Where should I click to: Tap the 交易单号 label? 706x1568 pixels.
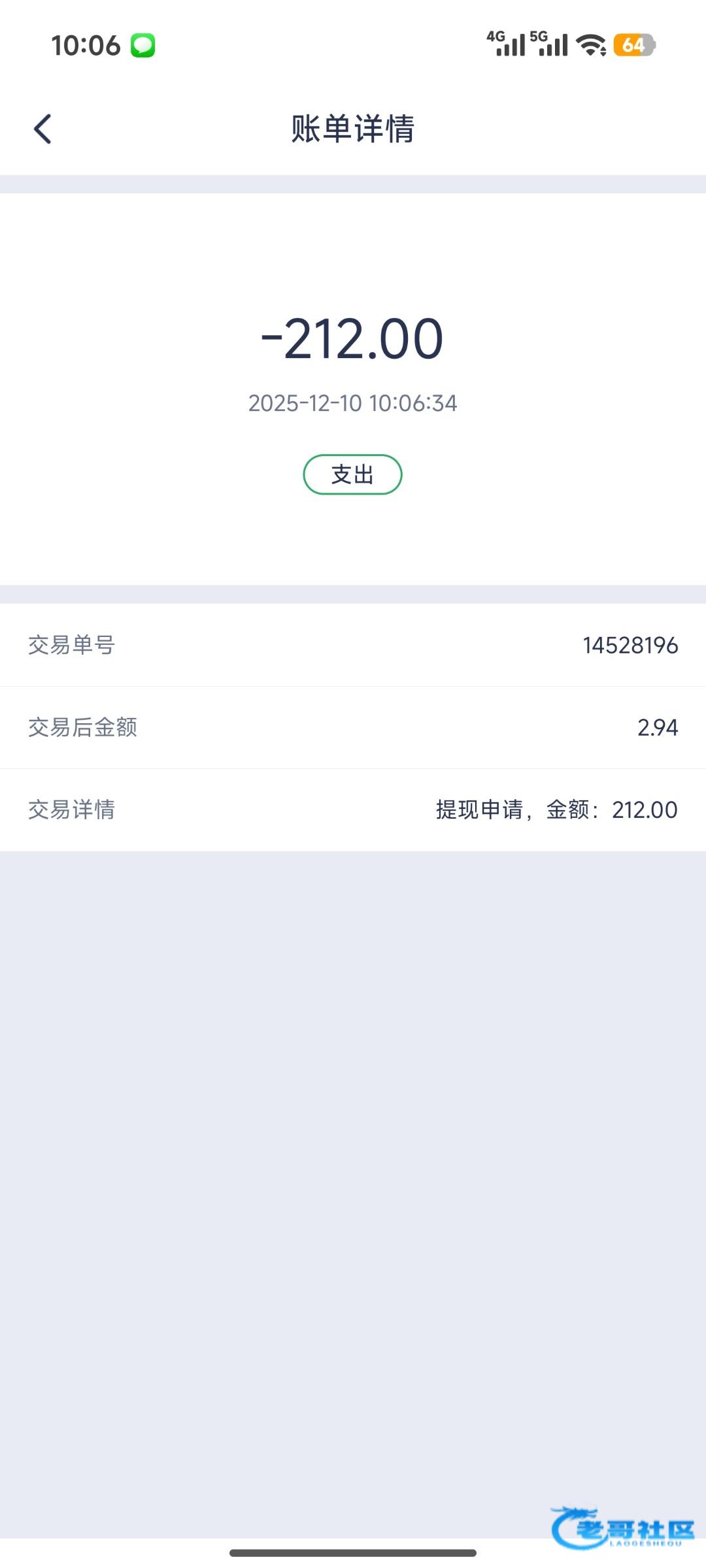[72, 645]
